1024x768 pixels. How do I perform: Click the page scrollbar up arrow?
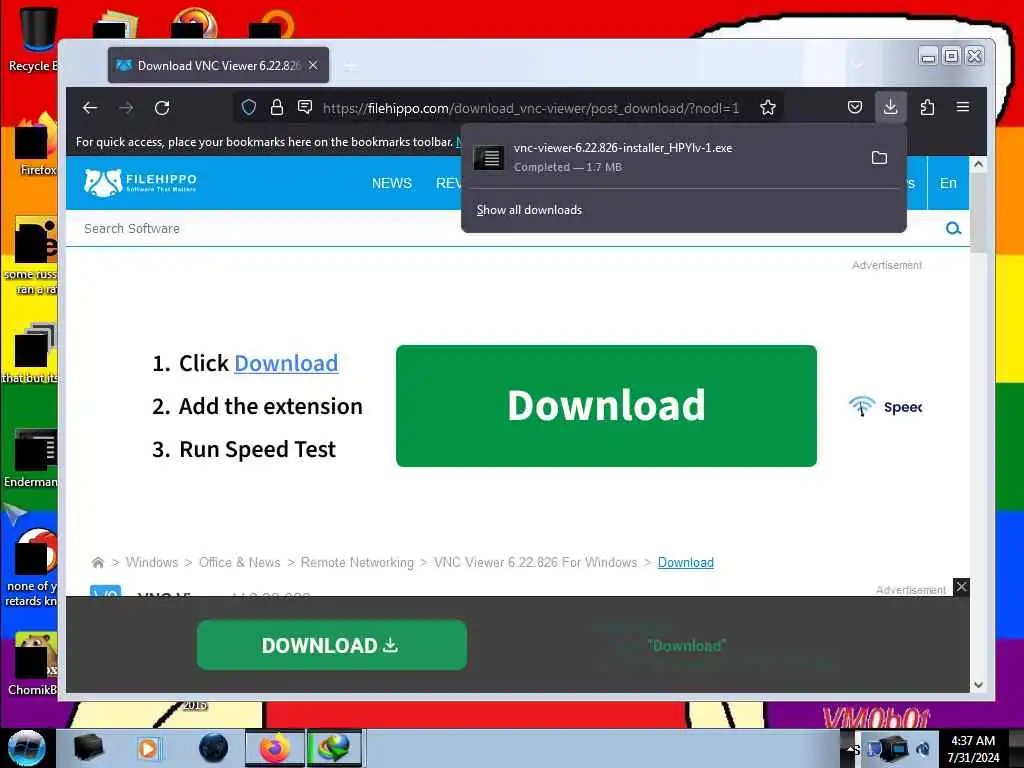tap(978, 165)
